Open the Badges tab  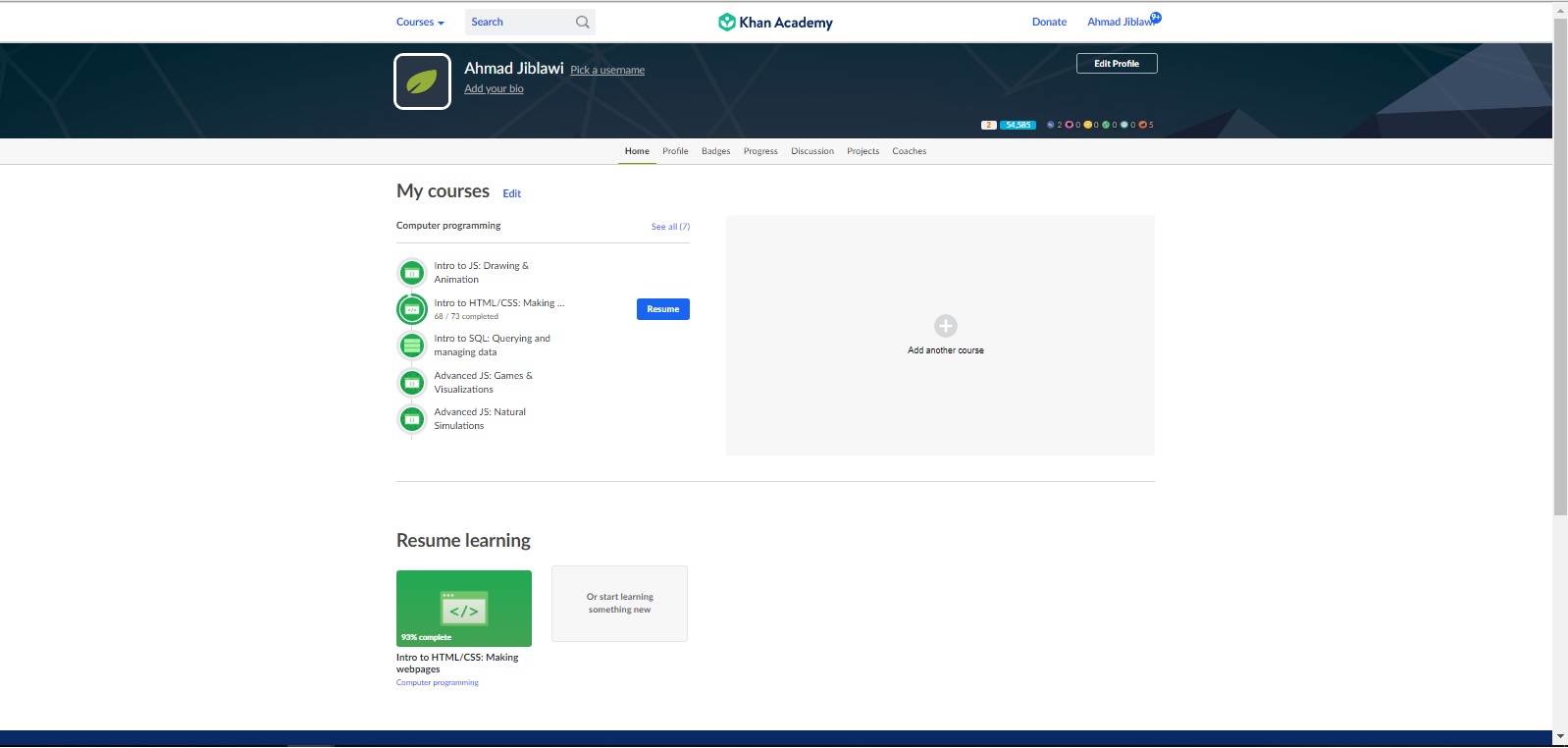click(716, 151)
